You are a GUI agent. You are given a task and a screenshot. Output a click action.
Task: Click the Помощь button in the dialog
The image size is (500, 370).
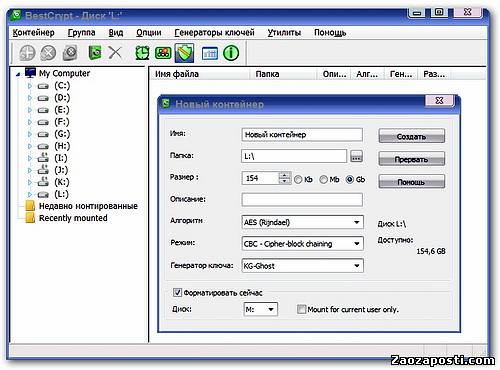(412, 182)
